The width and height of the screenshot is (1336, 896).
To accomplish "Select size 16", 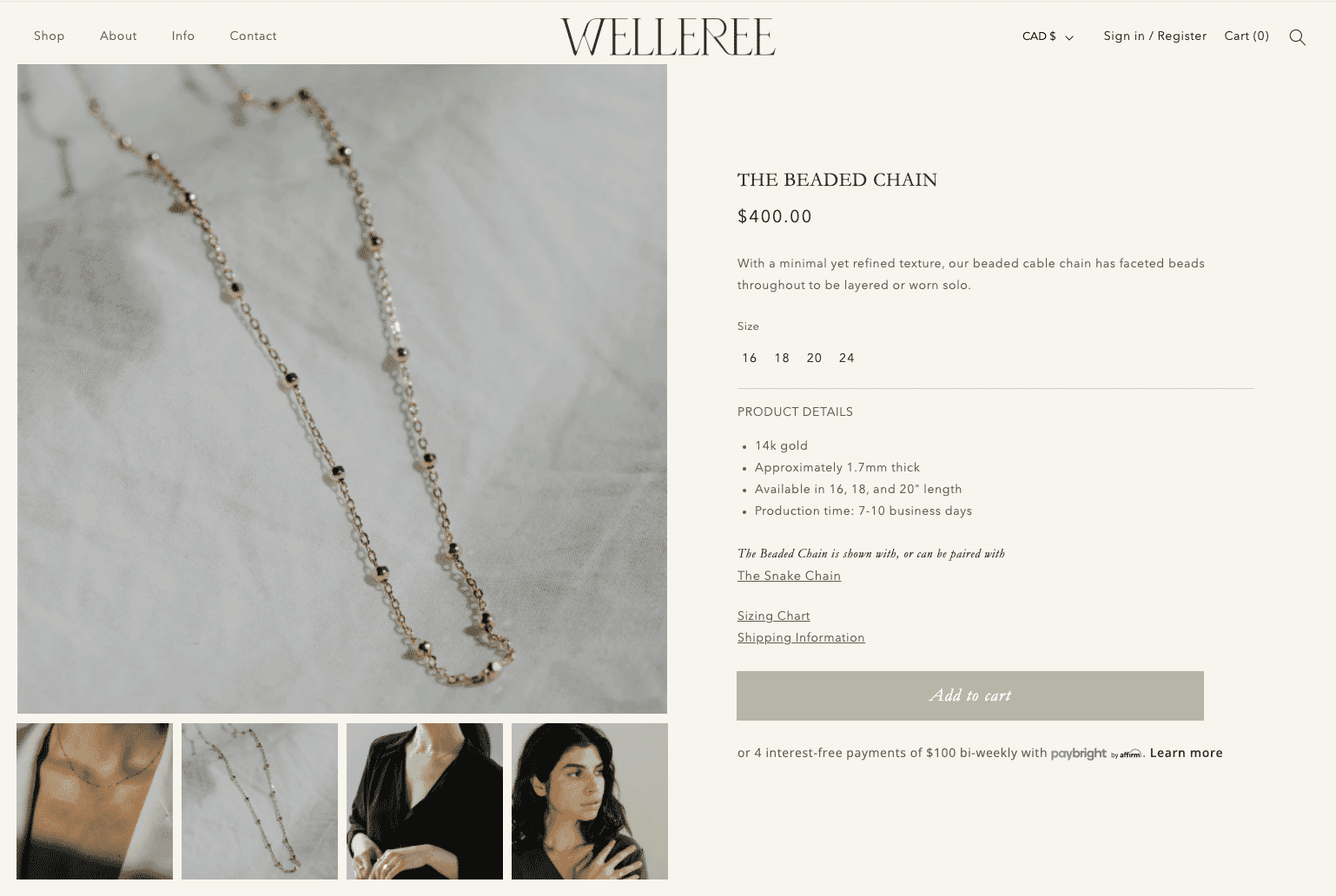I will (x=750, y=358).
